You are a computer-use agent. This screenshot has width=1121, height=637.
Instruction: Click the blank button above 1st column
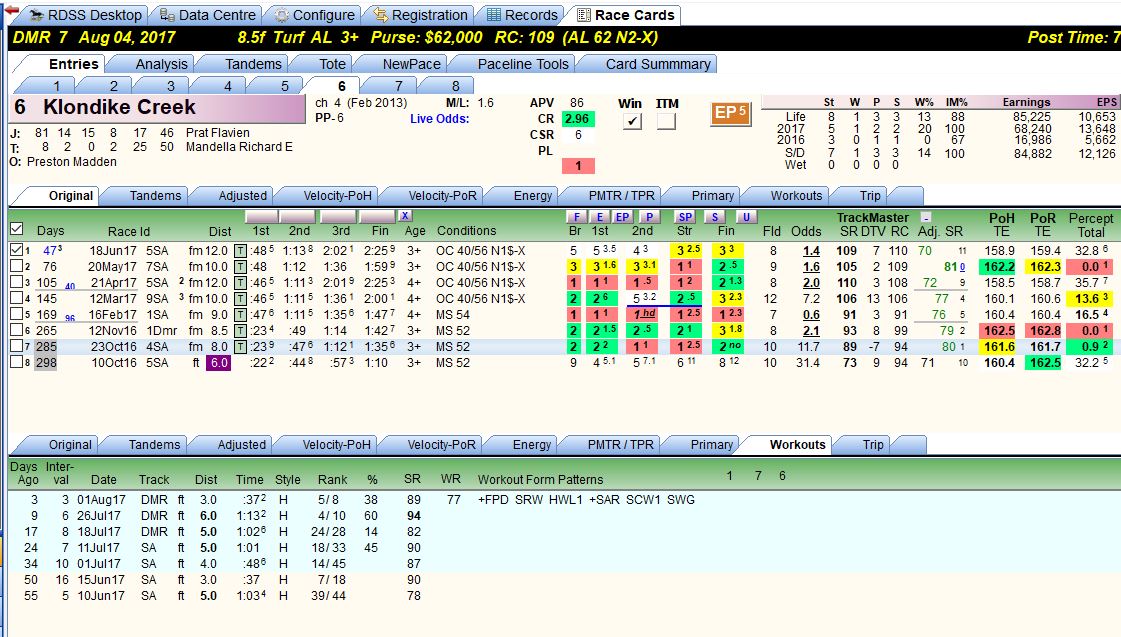[262, 217]
